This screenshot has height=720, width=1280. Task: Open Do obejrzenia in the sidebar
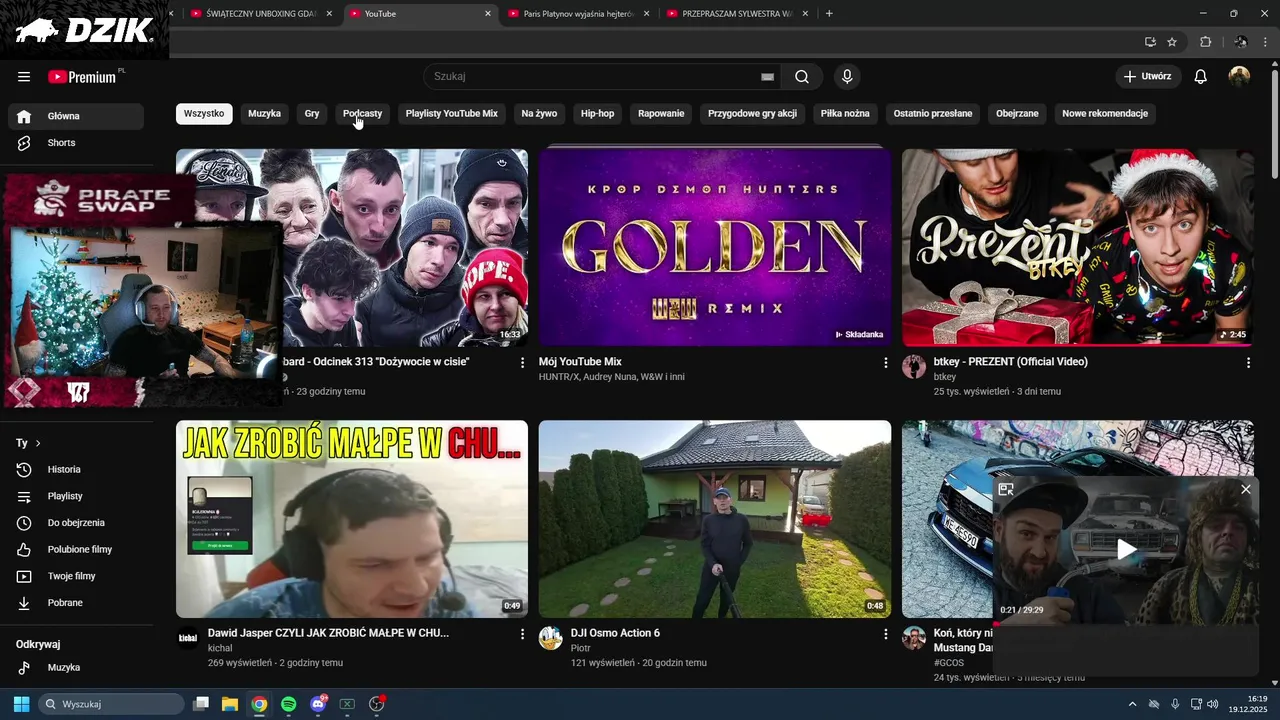point(76,523)
